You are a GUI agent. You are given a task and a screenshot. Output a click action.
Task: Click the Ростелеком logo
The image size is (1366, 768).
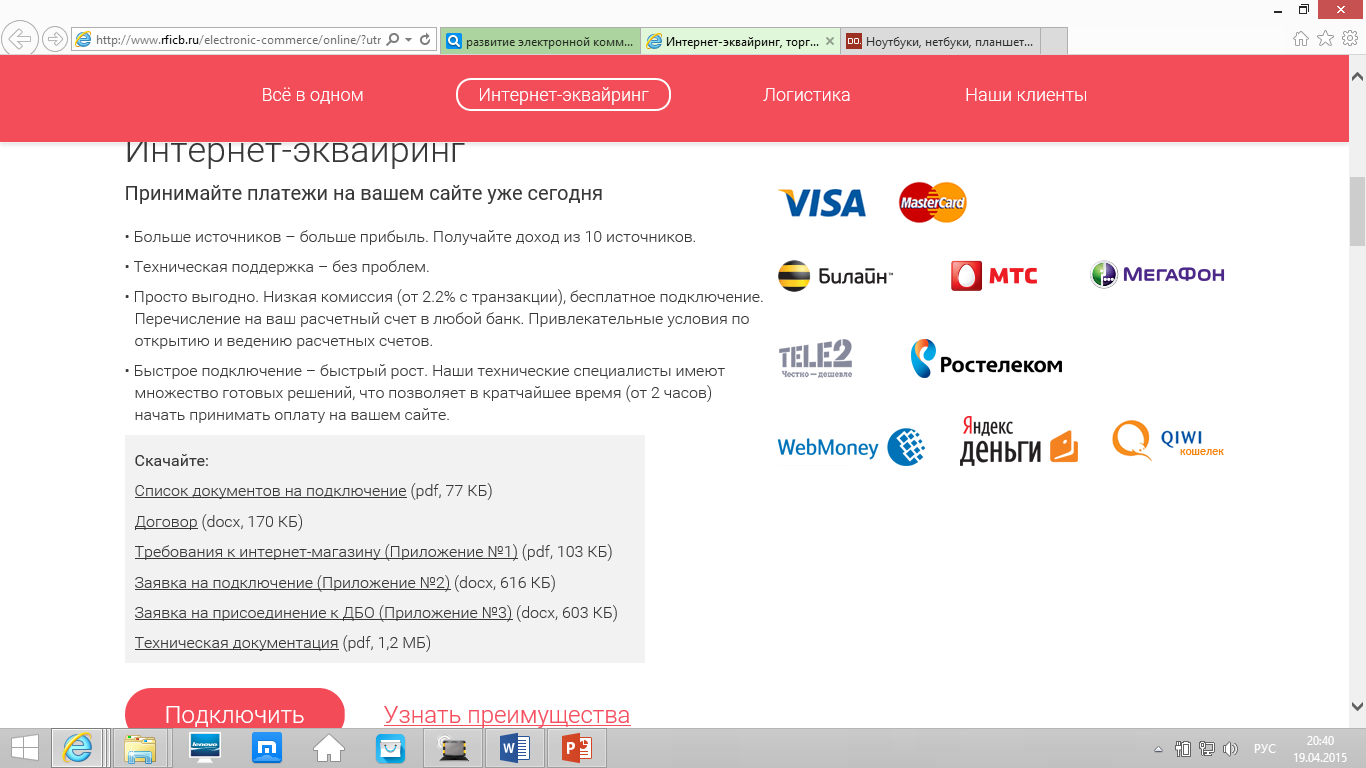(986, 359)
